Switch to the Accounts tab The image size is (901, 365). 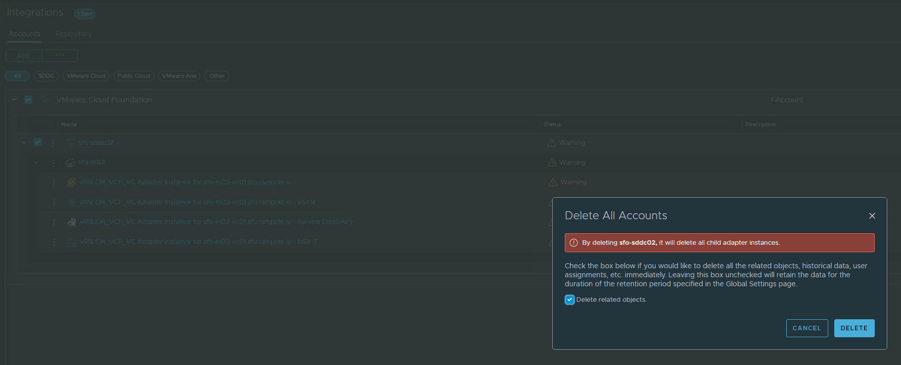click(x=25, y=34)
